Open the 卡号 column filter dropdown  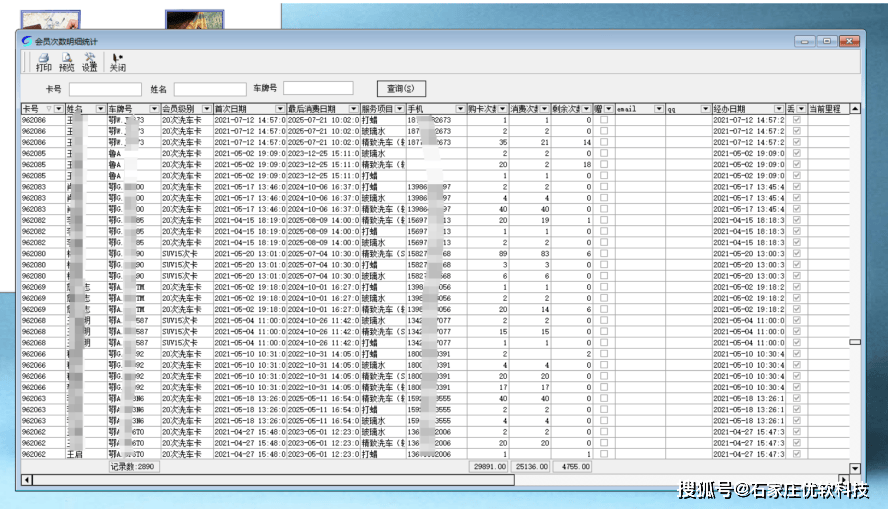point(59,108)
